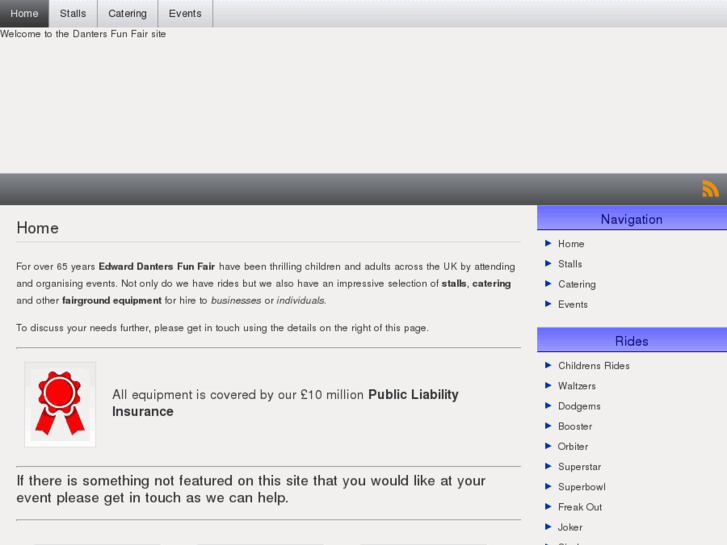Switch to the Catering top menu tab
The height and width of the screenshot is (545, 727).
coord(128,13)
